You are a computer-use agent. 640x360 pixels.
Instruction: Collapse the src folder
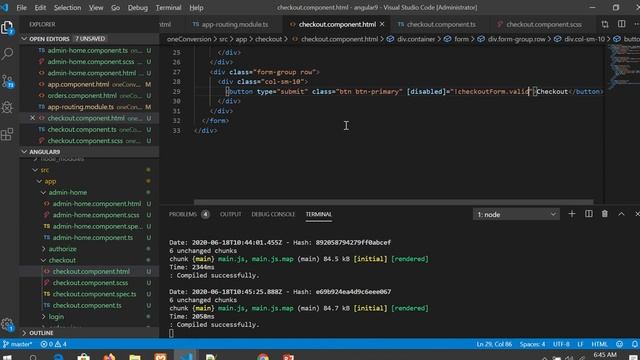click(x=36, y=170)
